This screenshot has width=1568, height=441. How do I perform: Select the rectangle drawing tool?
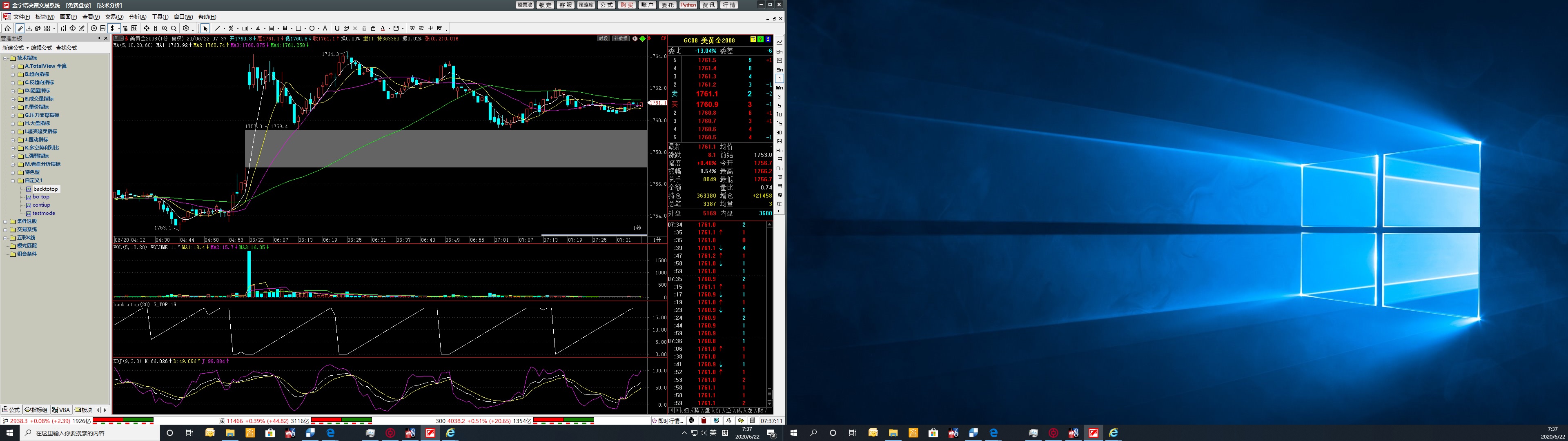tap(298, 28)
